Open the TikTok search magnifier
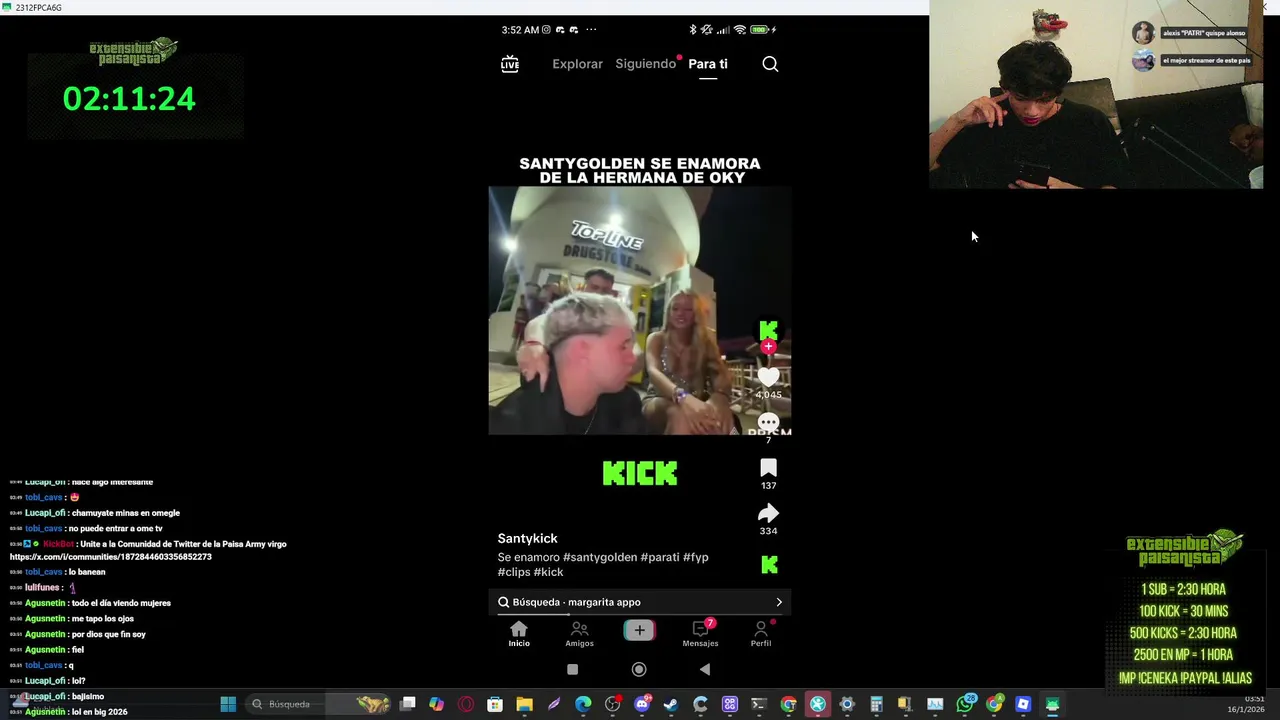The height and width of the screenshot is (720, 1280). (770, 64)
